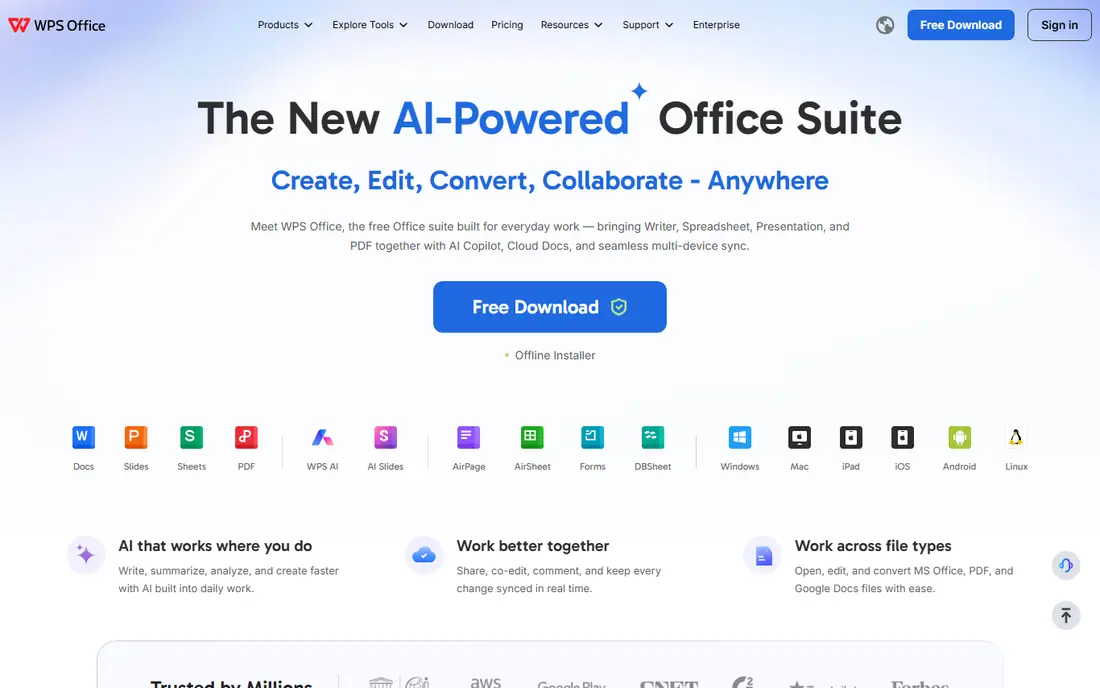Image resolution: width=1100 pixels, height=688 pixels.
Task: Select the iOS platform icon
Action: [902, 438]
